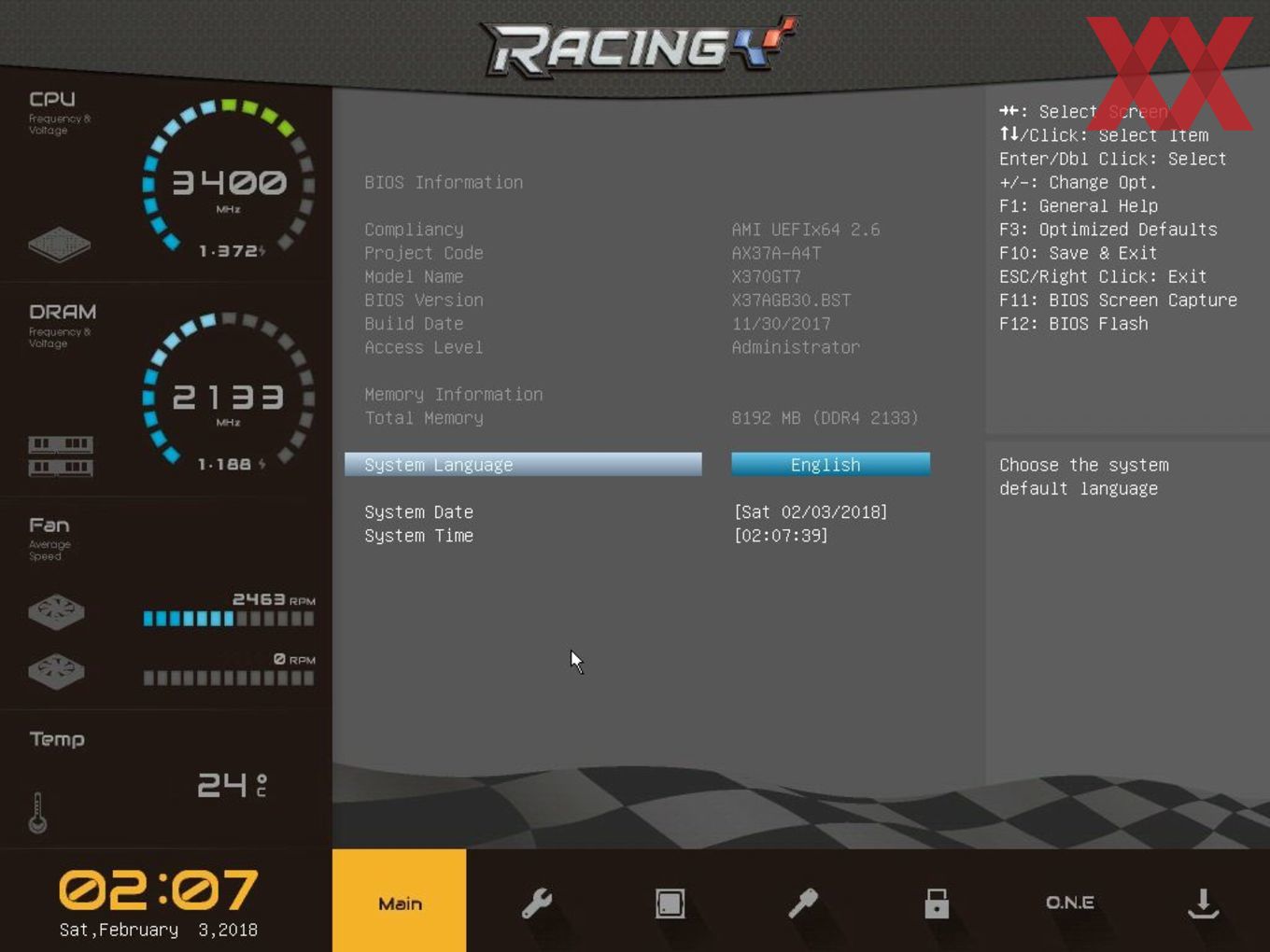The image size is (1270, 952).
Task: Click the DRAM memory module icon
Action: point(60,455)
